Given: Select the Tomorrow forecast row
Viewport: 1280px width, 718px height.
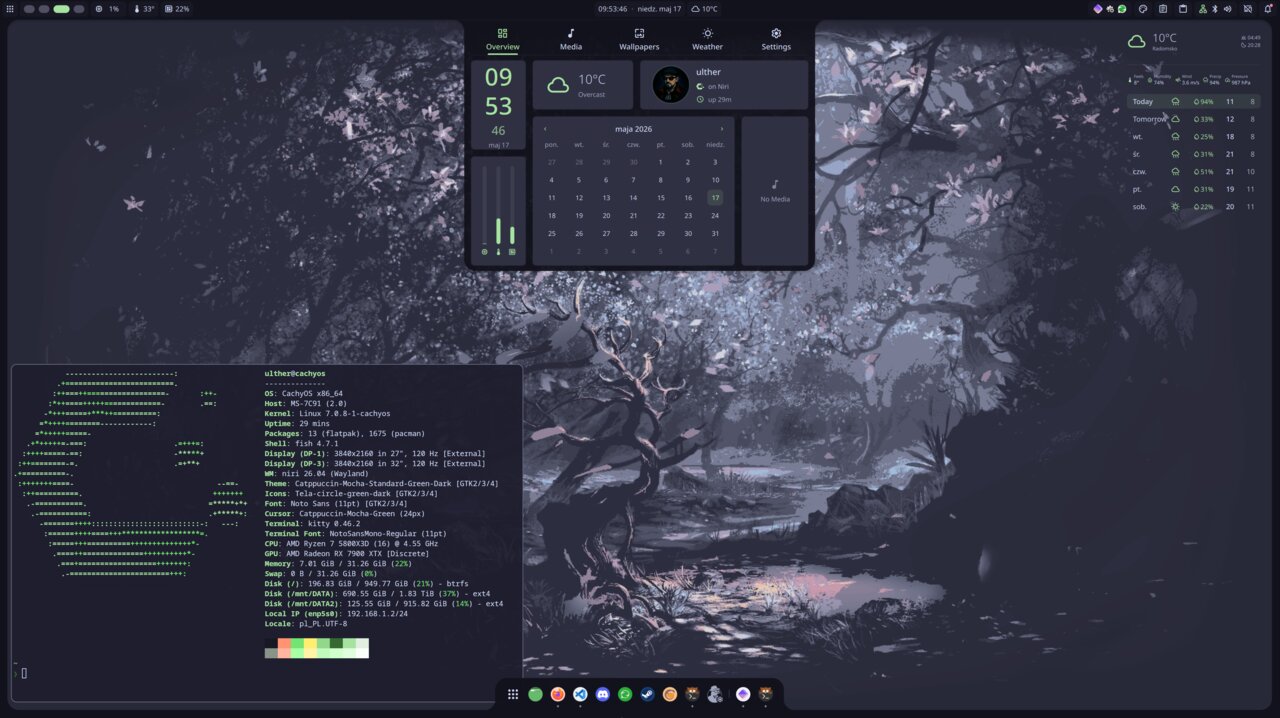Looking at the screenshot, I should (x=1193, y=119).
